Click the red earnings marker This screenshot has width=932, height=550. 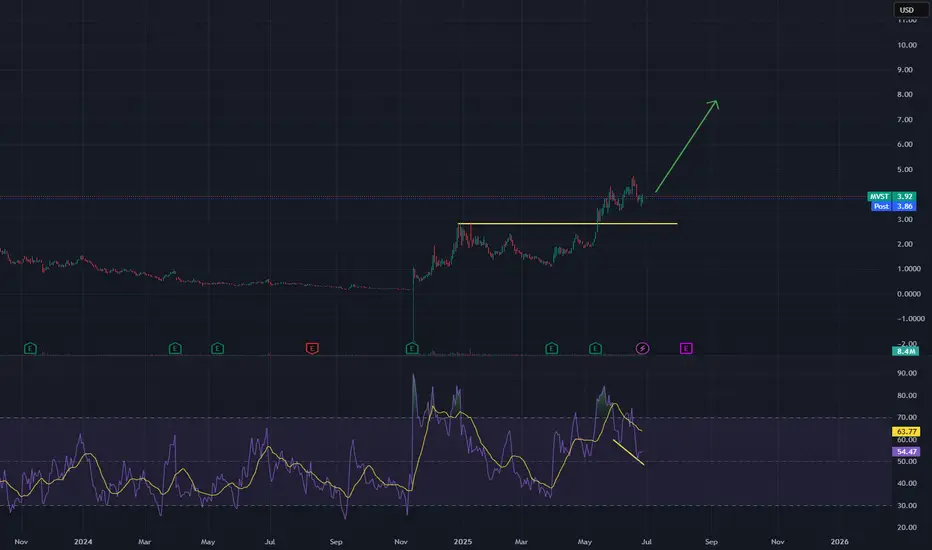click(x=312, y=348)
